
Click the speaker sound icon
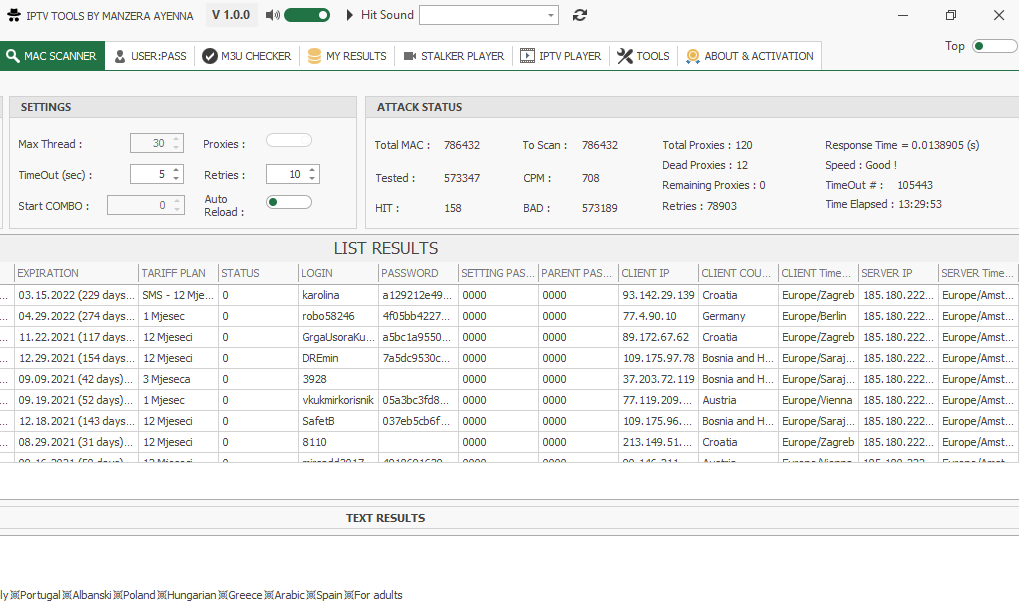pos(273,15)
